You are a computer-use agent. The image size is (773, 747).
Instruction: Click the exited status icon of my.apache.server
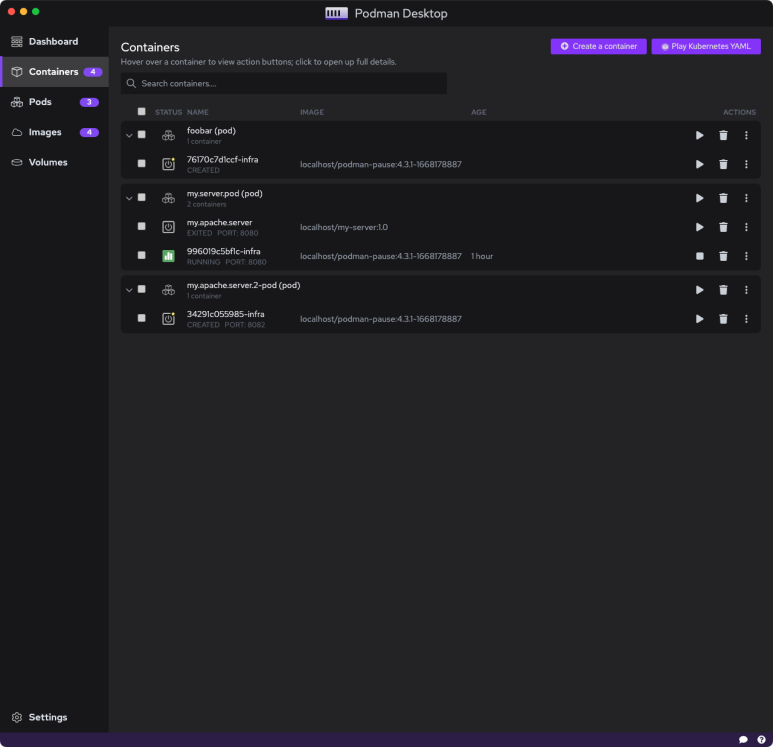168,227
